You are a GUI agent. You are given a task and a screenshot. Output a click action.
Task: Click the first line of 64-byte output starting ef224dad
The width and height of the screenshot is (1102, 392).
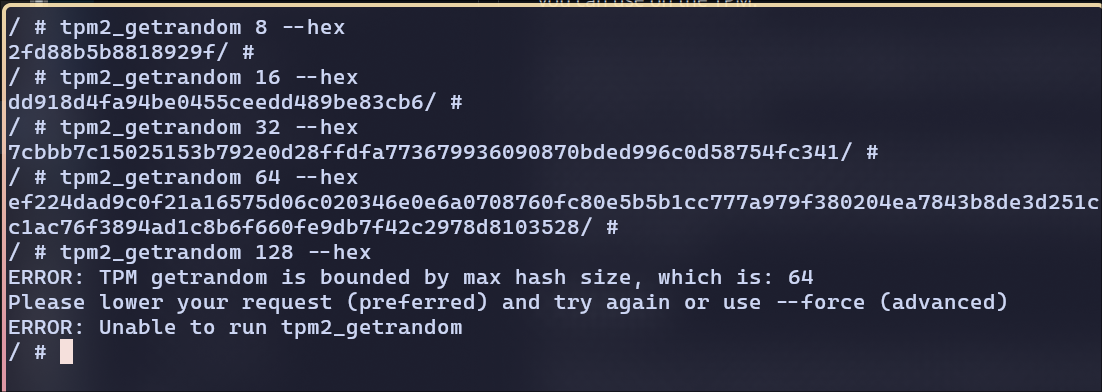[x=552, y=202]
